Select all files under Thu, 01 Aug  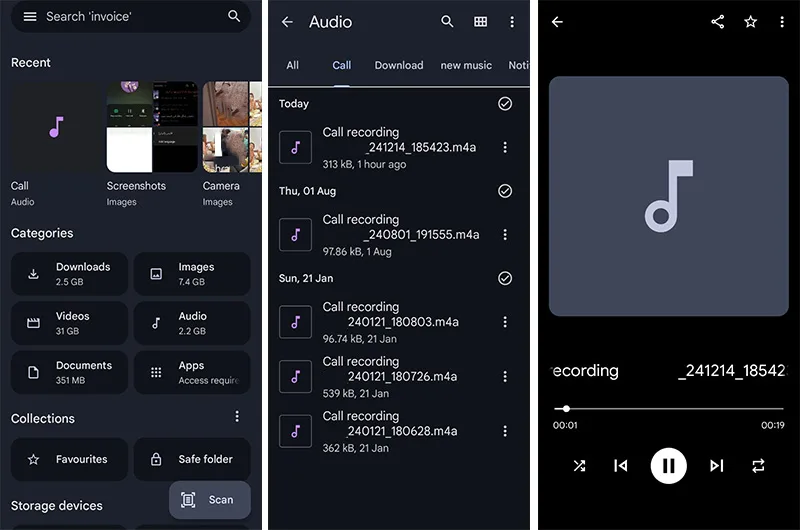[x=505, y=191]
